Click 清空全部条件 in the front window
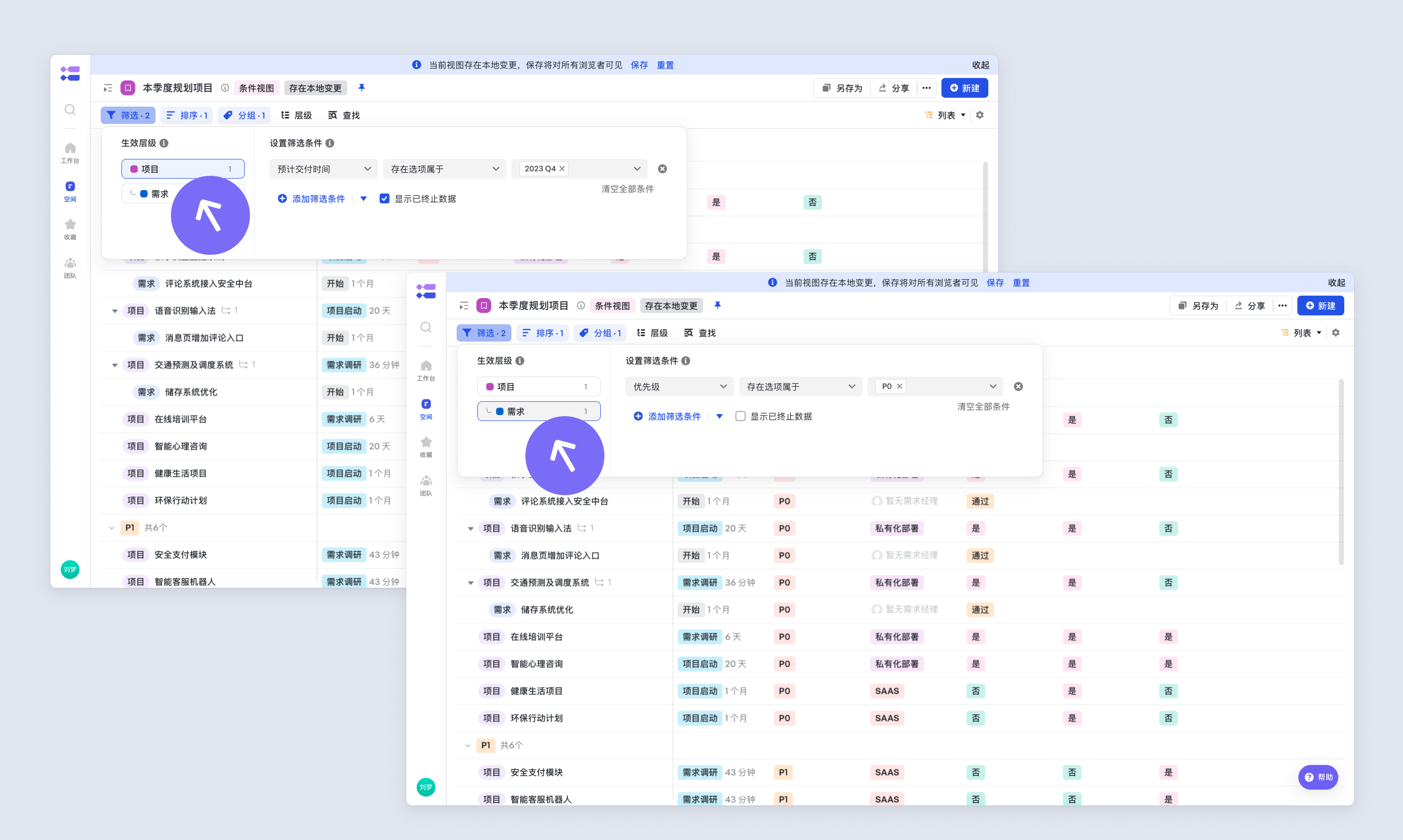Screen dimensions: 1403x840 (x=983, y=407)
